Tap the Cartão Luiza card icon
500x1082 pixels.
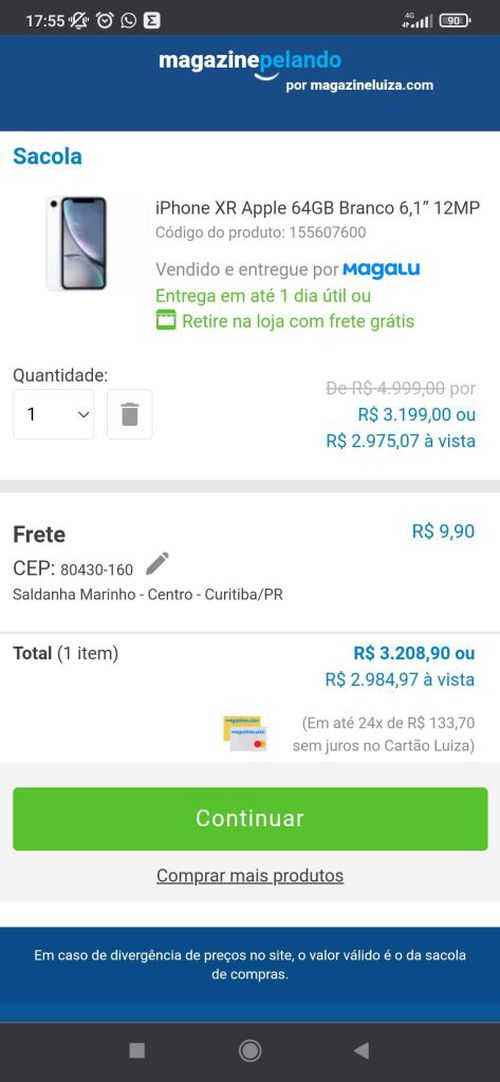click(x=246, y=734)
